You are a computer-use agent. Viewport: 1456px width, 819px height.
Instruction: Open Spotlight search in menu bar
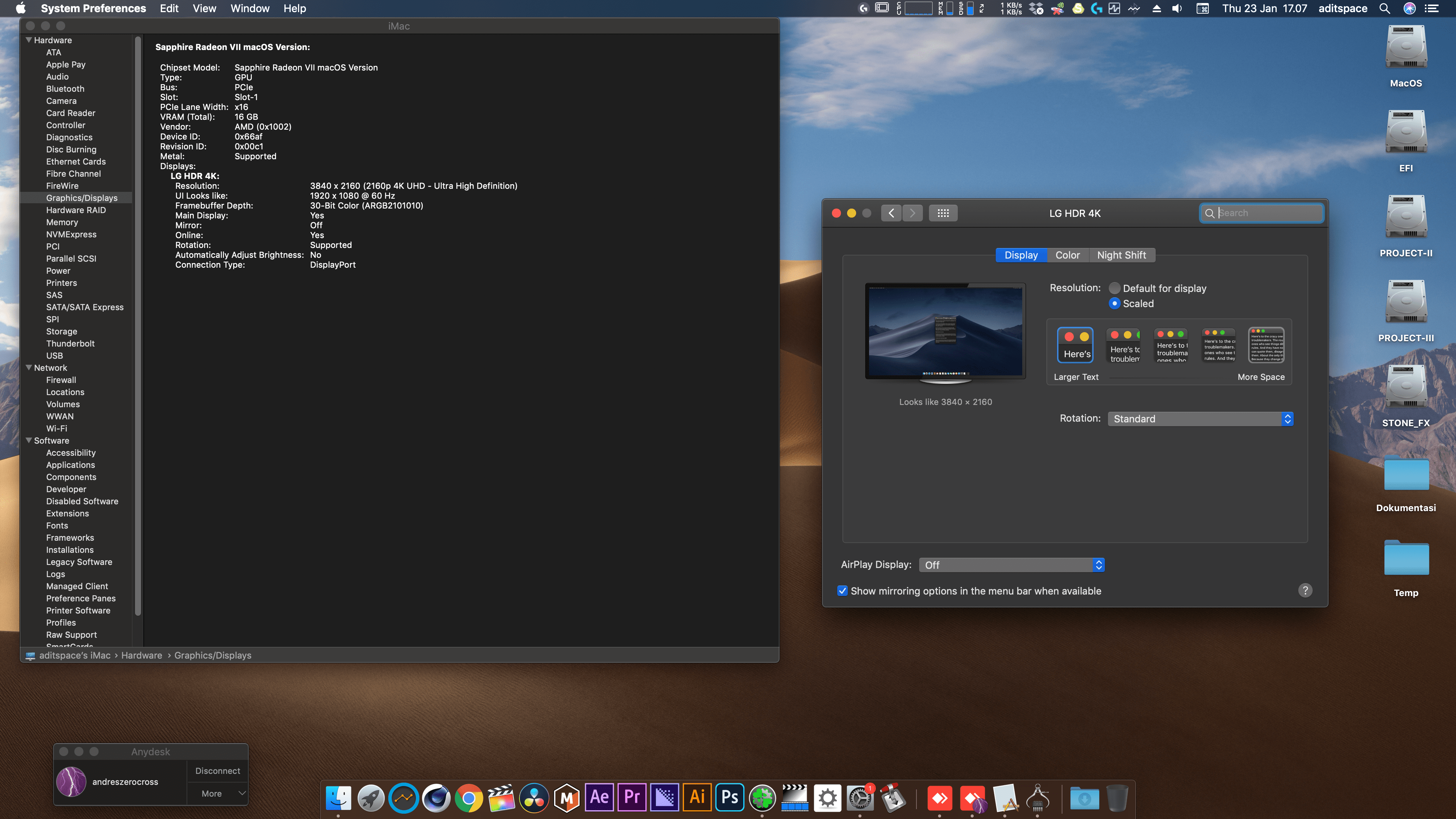point(1384,8)
